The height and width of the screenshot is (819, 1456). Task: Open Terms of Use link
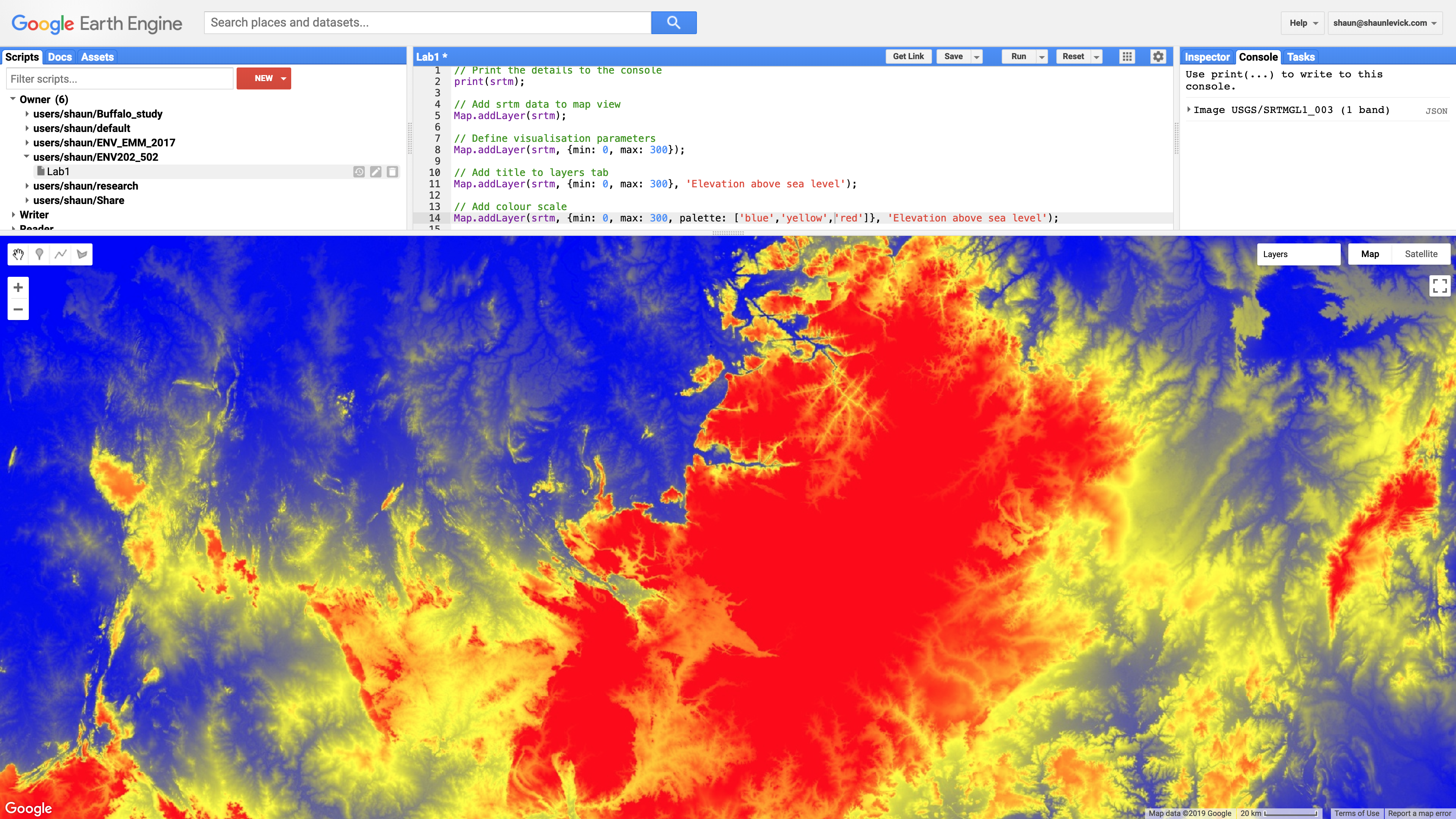pyautogui.click(x=1357, y=813)
